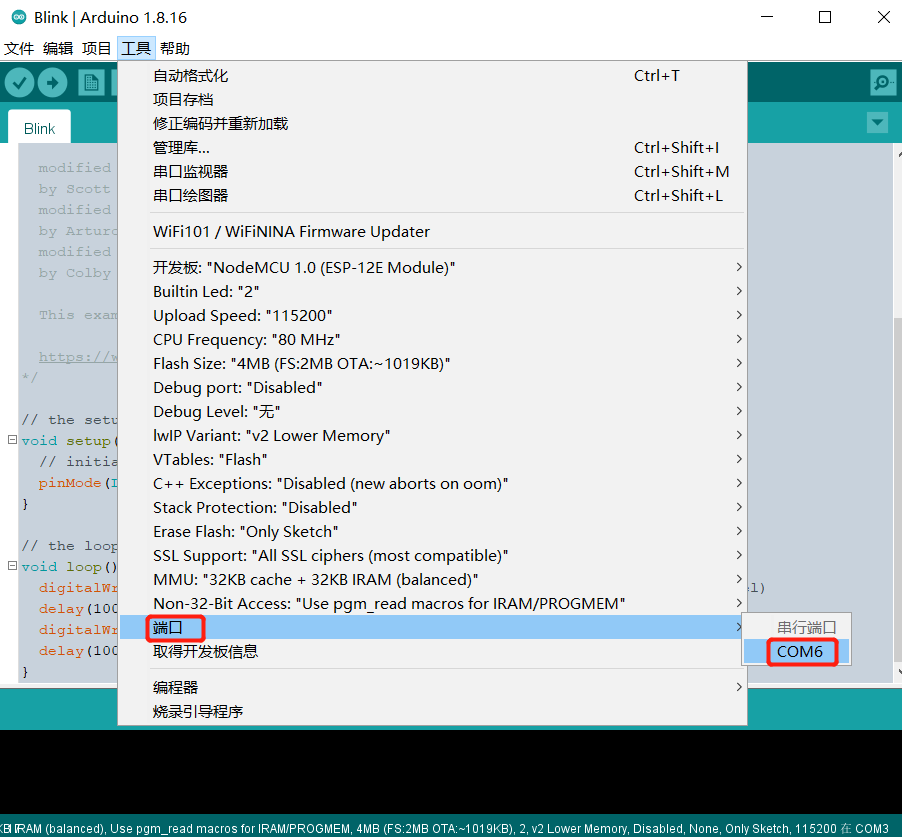Click the black console output area
The height and width of the screenshot is (837, 902).
pyautogui.click(x=451, y=772)
